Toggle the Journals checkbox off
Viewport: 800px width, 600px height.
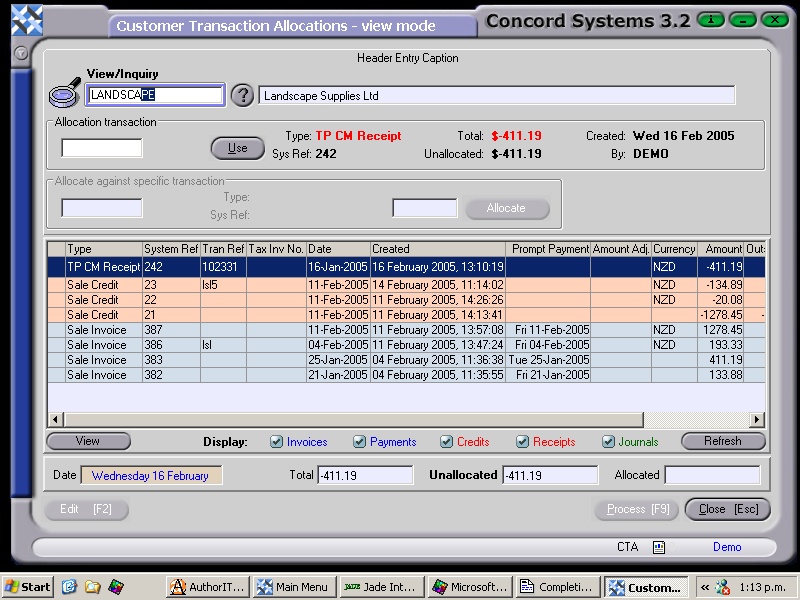tap(606, 441)
